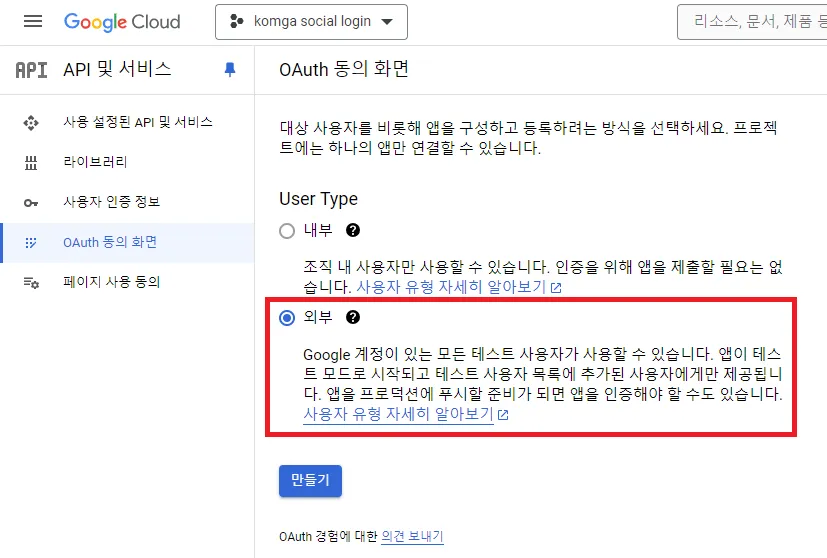Click the 사용 설정된 API 및 서비스 icon

(31, 122)
